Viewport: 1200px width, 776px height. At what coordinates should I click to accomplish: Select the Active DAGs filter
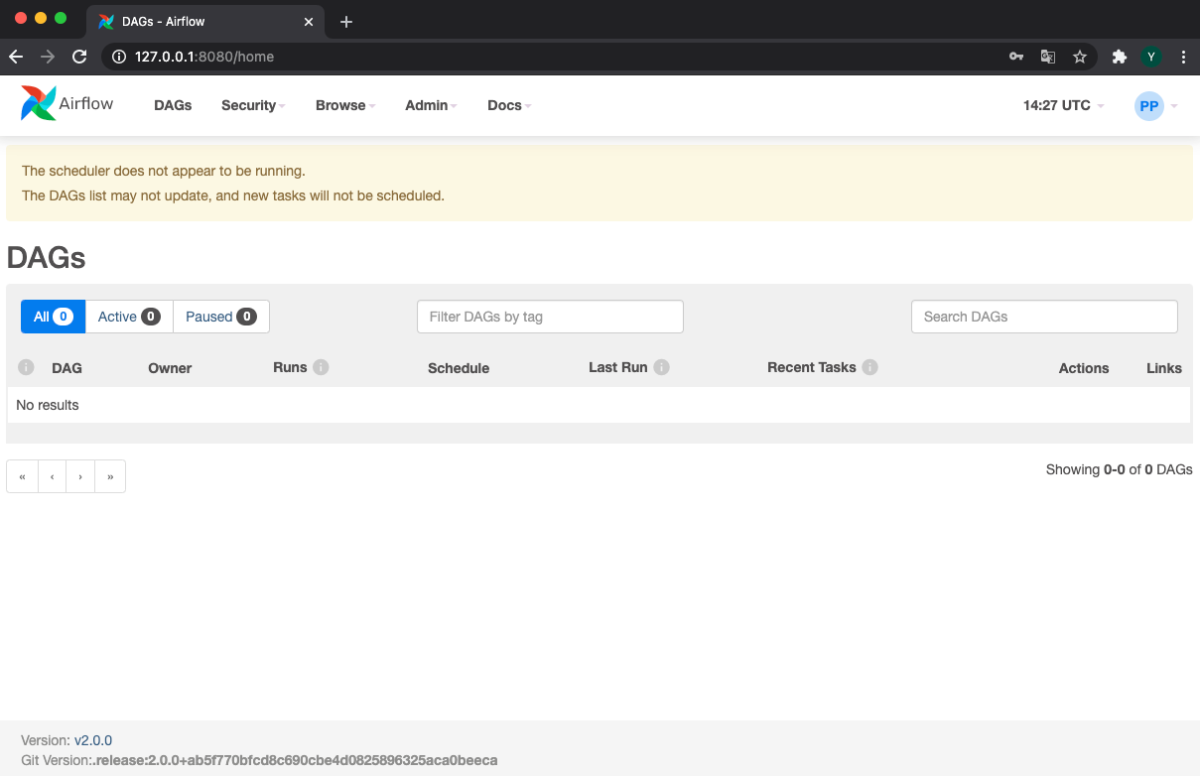129,316
